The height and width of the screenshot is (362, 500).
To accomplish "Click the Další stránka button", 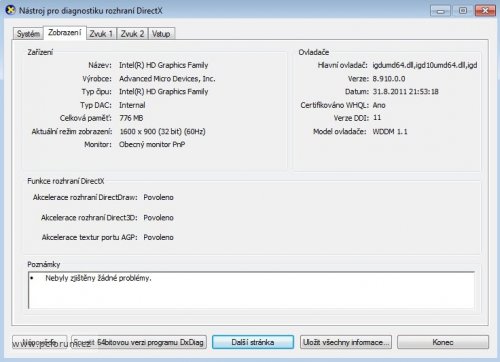I will 253,342.
